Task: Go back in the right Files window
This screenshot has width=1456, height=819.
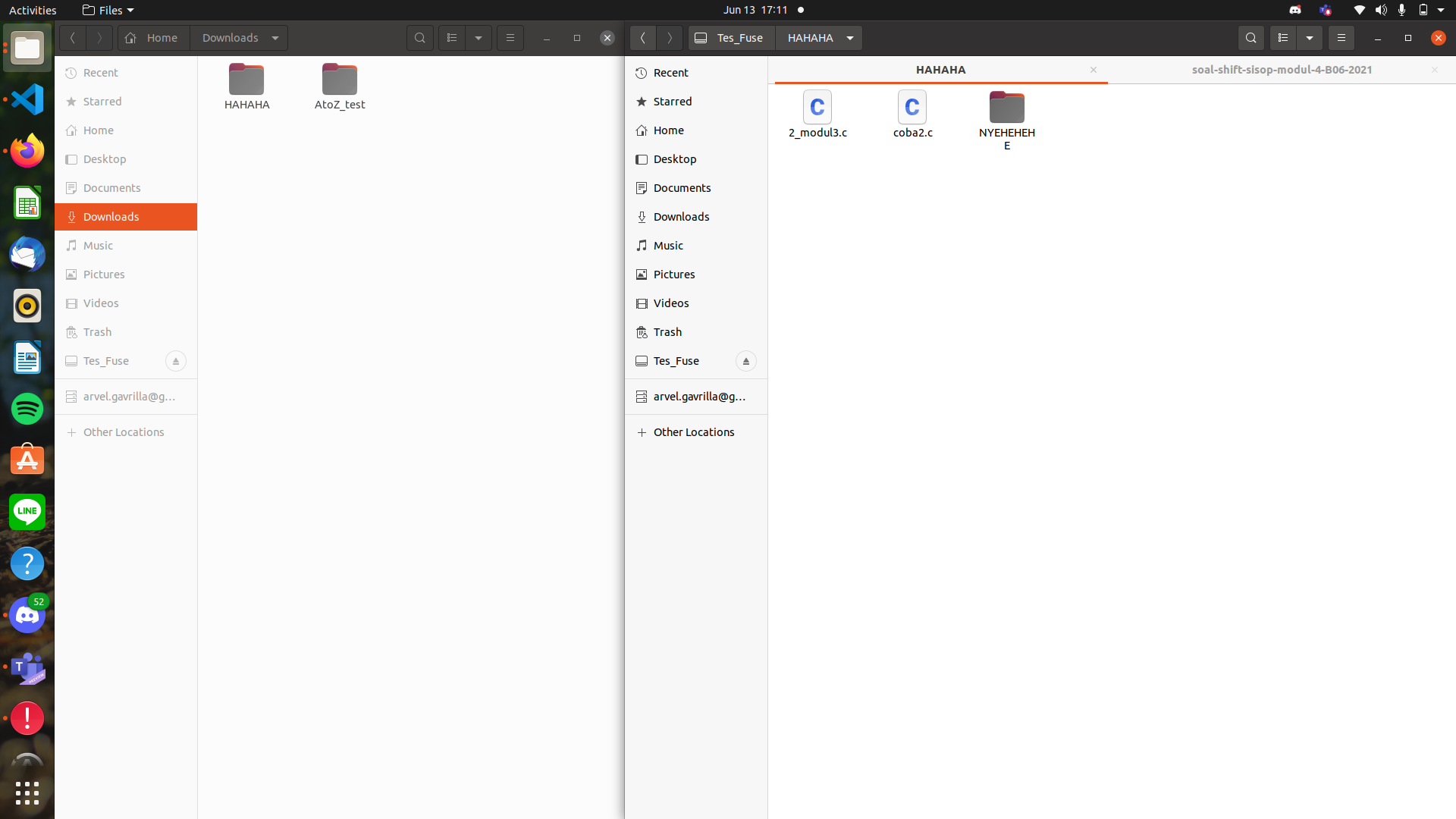Action: pos(642,38)
